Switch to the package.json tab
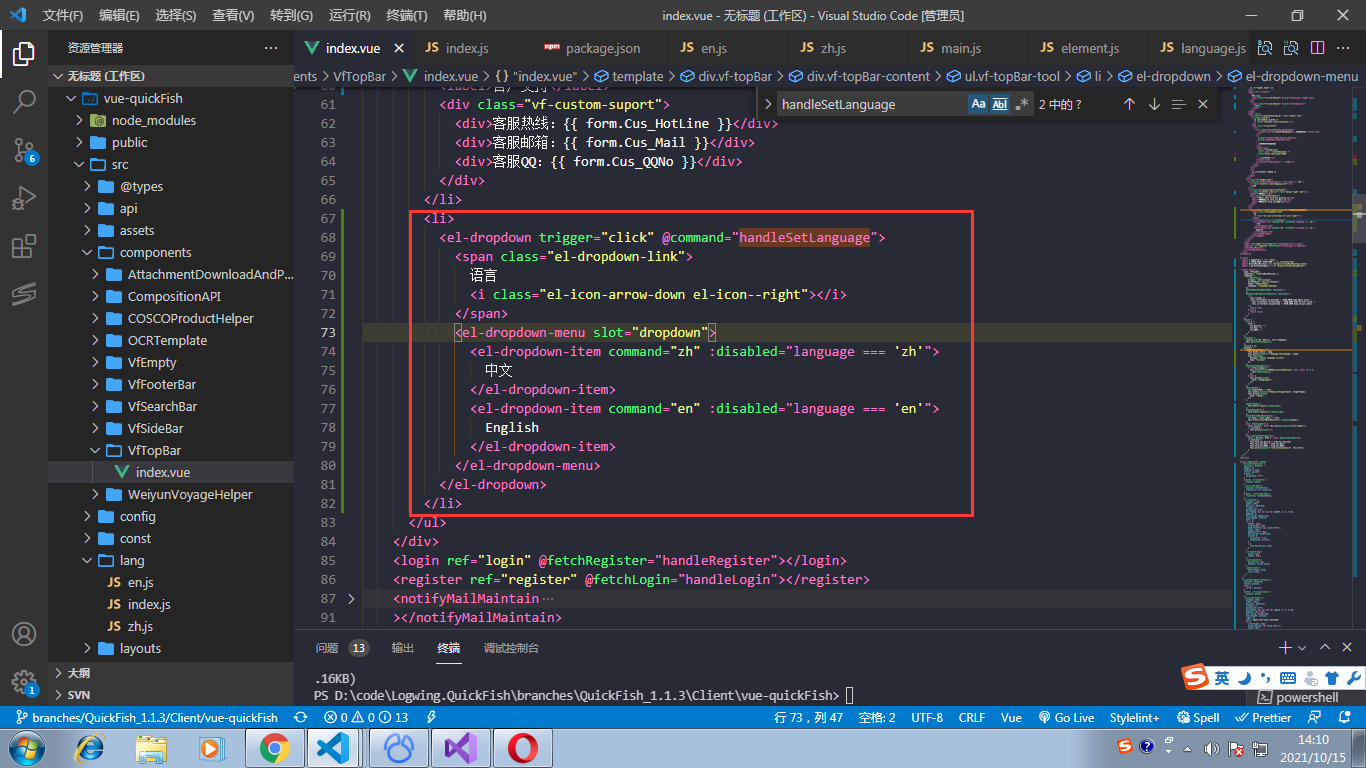Viewport: 1366px width, 768px height. pos(602,48)
